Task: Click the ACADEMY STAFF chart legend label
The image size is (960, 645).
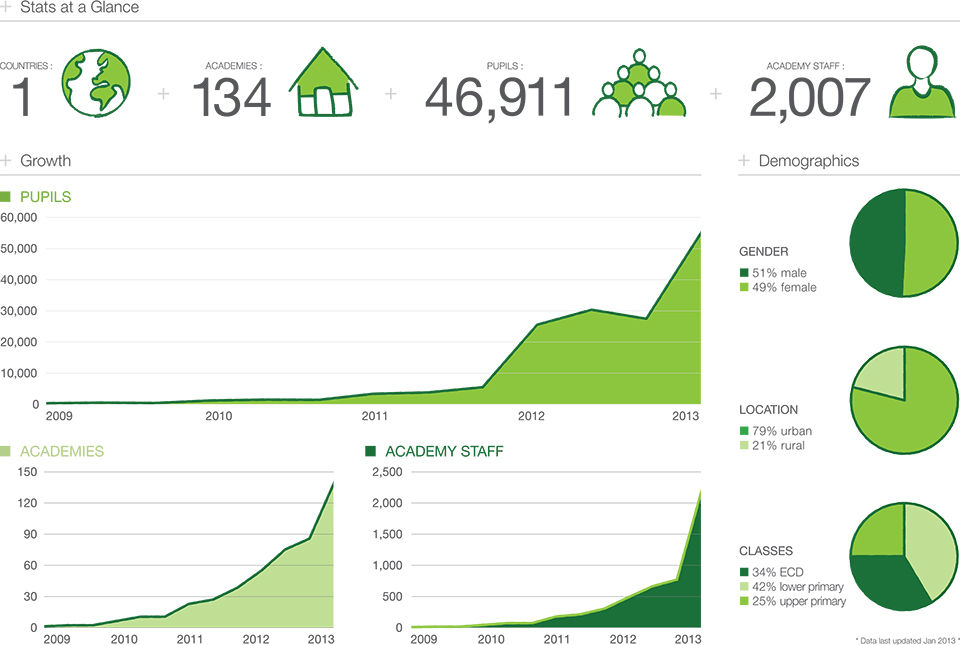Action: [x=444, y=452]
